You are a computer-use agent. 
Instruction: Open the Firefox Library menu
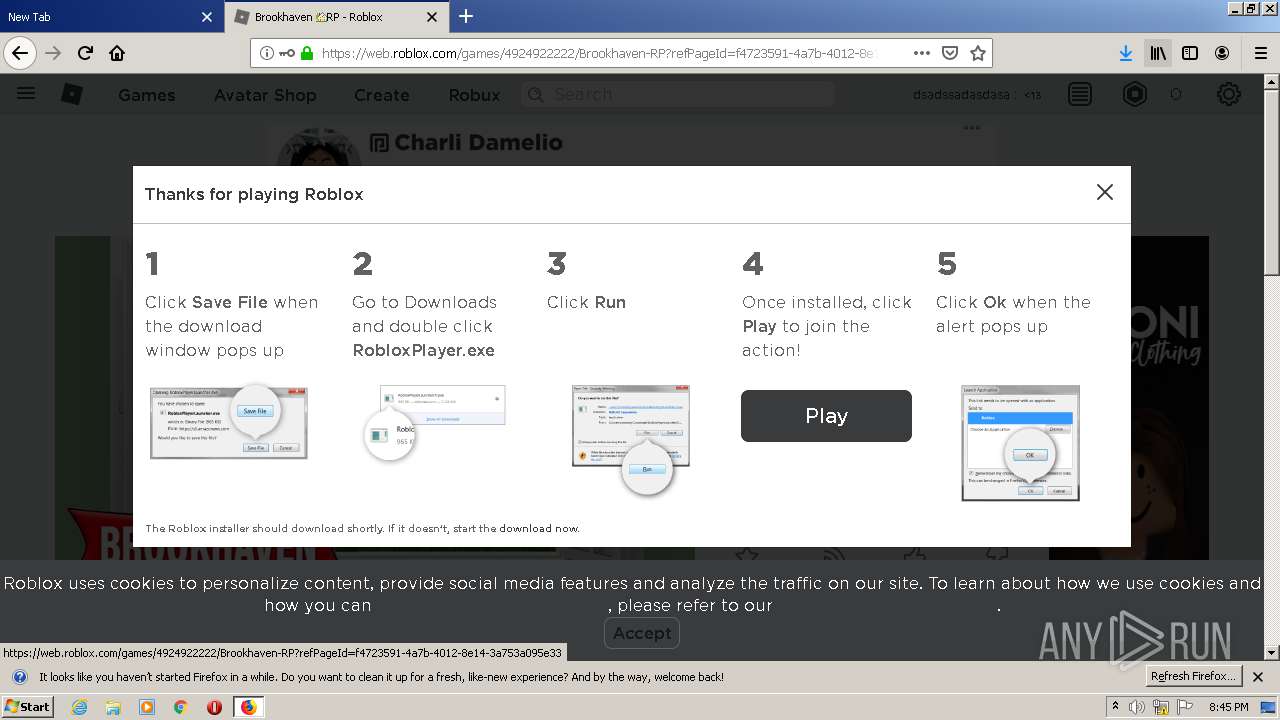(1158, 53)
